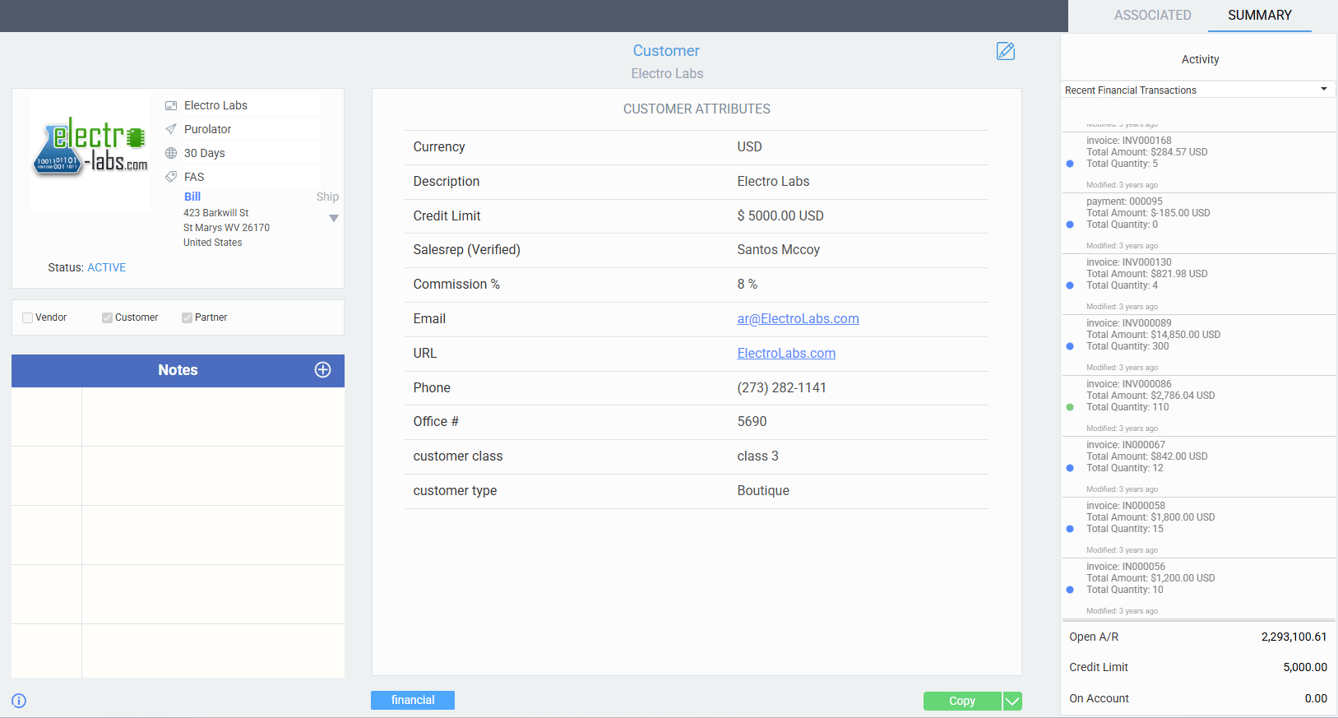Open the Recent Financial Transactions dropdown
Viewport: 1338px width, 718px height.
click(x=1197, y=90)
